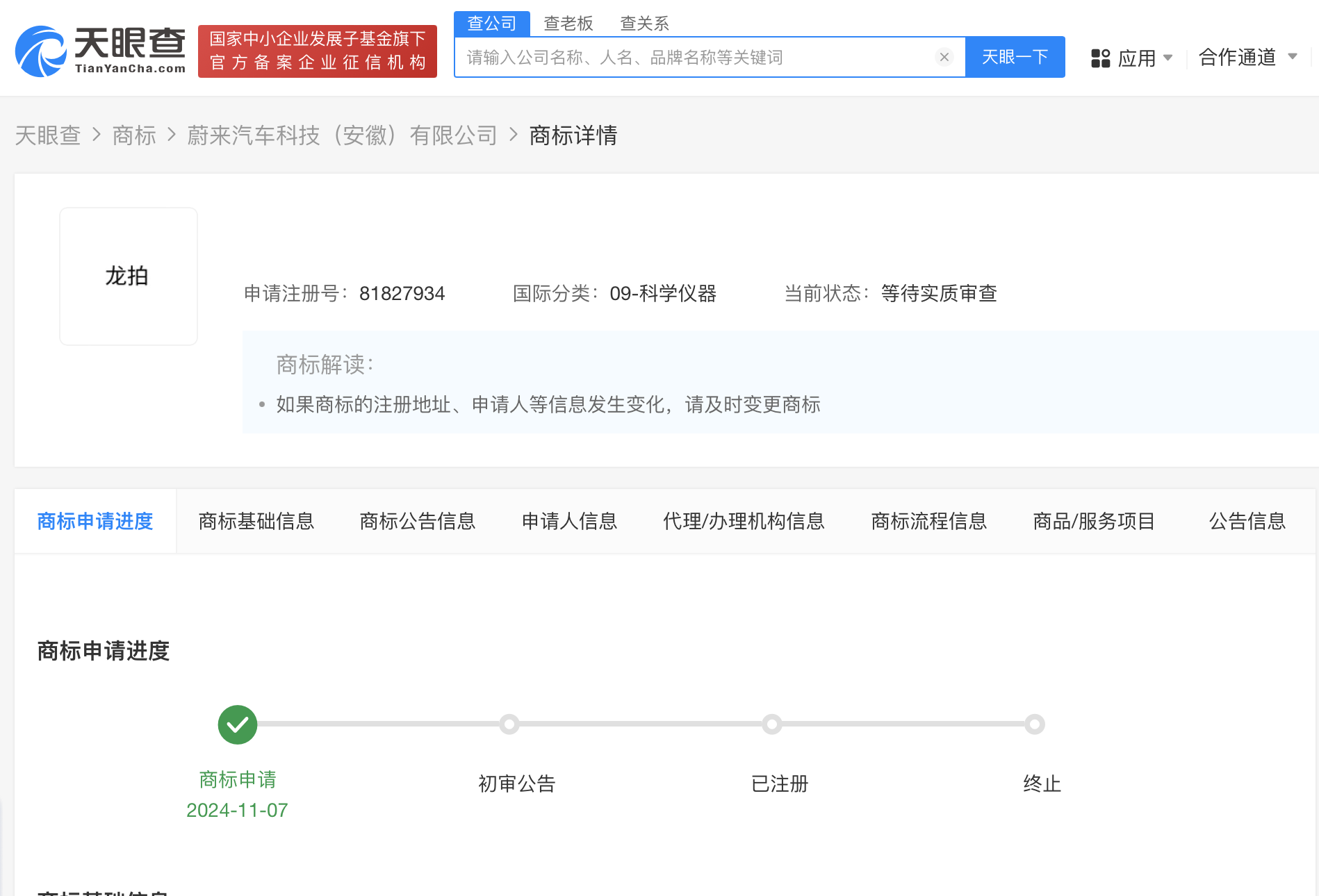Select the 查公司 search tab
The height and width of the screenshot is (896, 1319).
click(491, 24)
